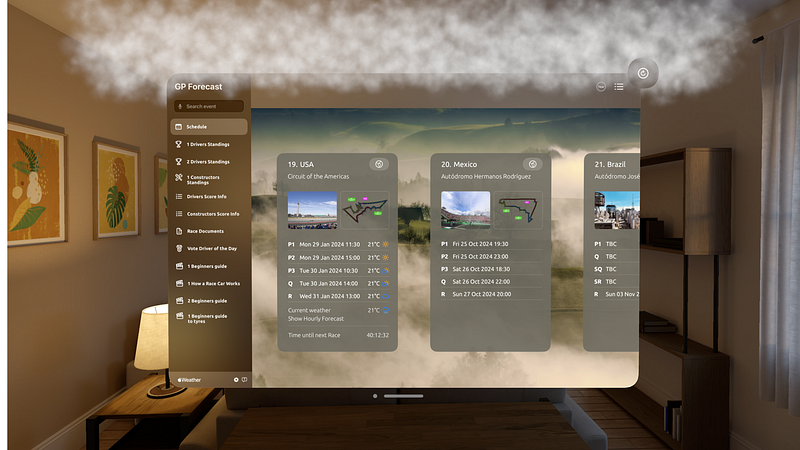Click the cloud icon on the Current weather row
The height and width of the screenshot is (450, 800).
(x=386, y=310)
